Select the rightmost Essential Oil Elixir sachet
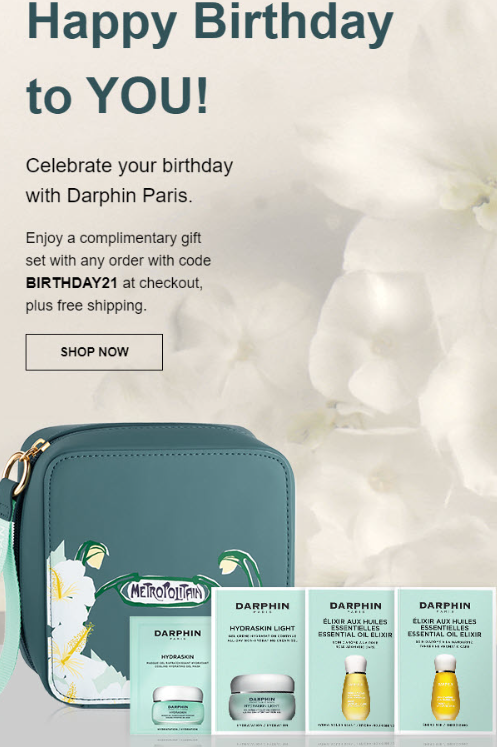 pos(446,659)
